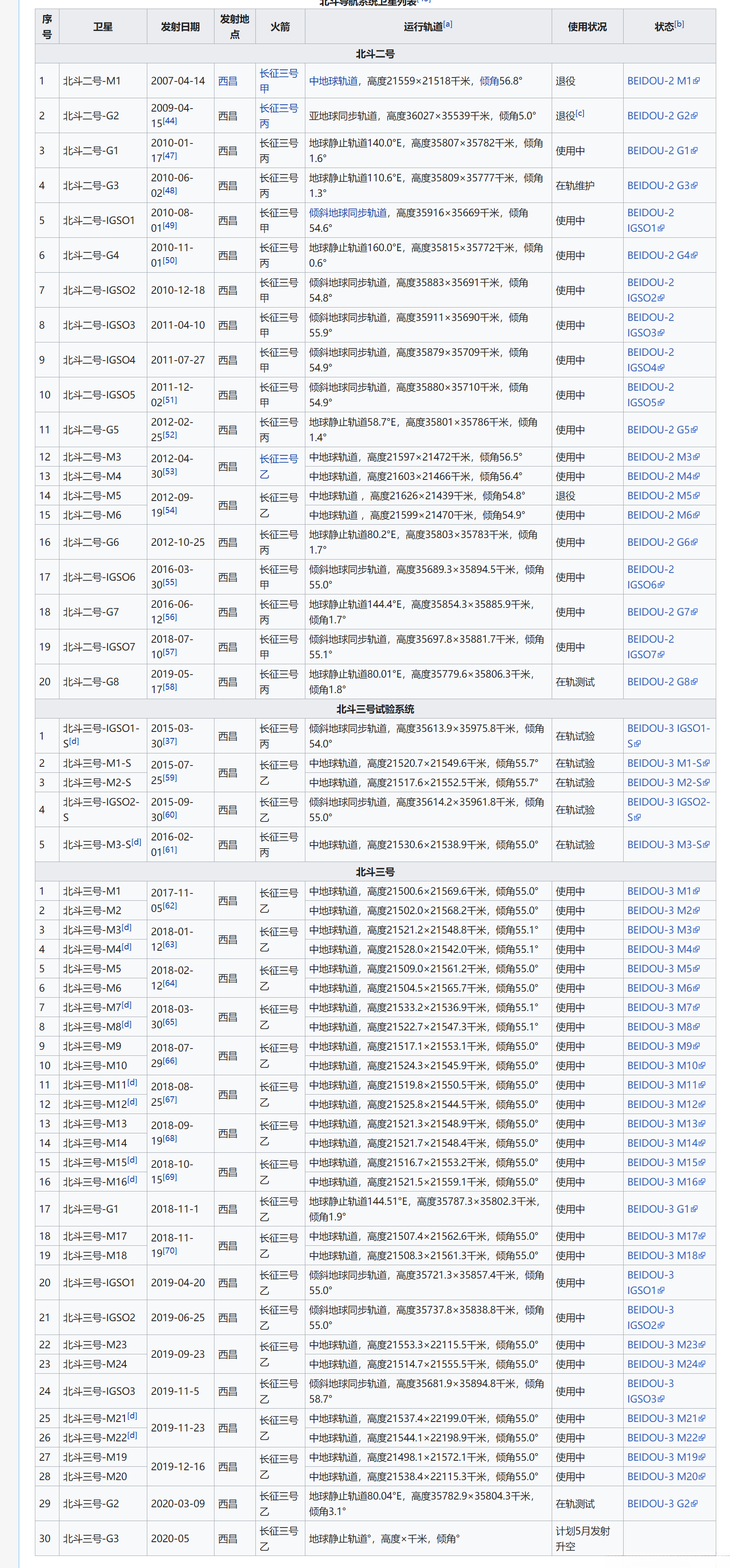This screenshot has width=730, height=1568.
Task: Click the 在轨测试 status for 北斗三号-G2
Action: (575, 1504)
